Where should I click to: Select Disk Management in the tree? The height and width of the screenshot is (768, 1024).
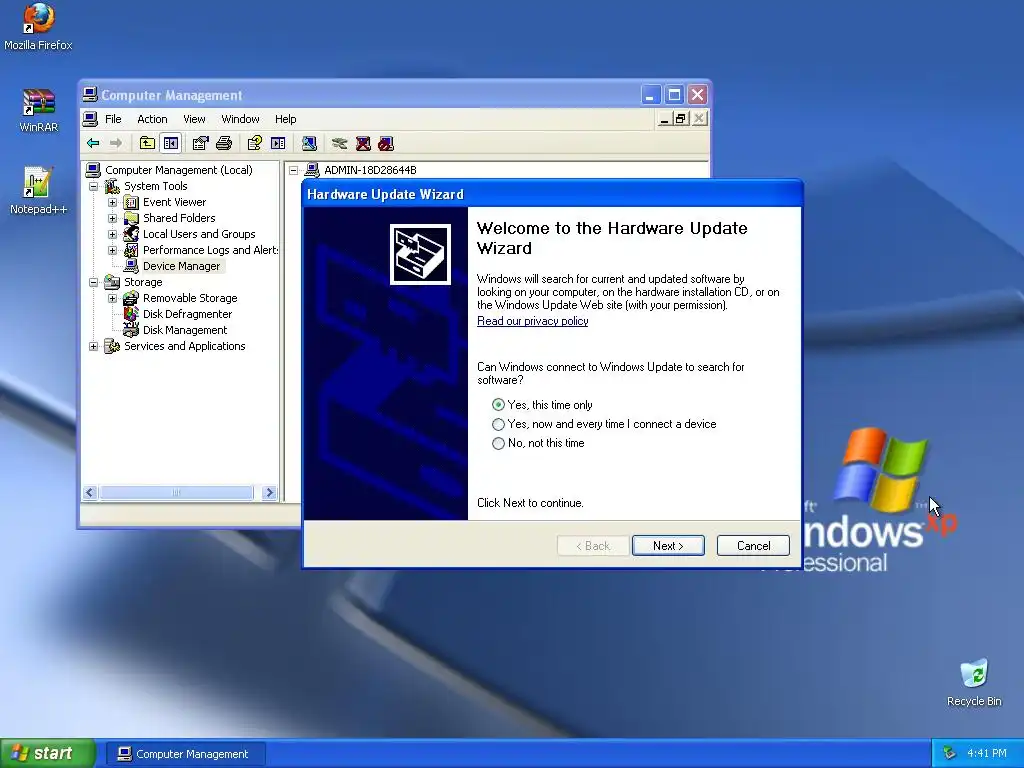[x=185, y=330]
